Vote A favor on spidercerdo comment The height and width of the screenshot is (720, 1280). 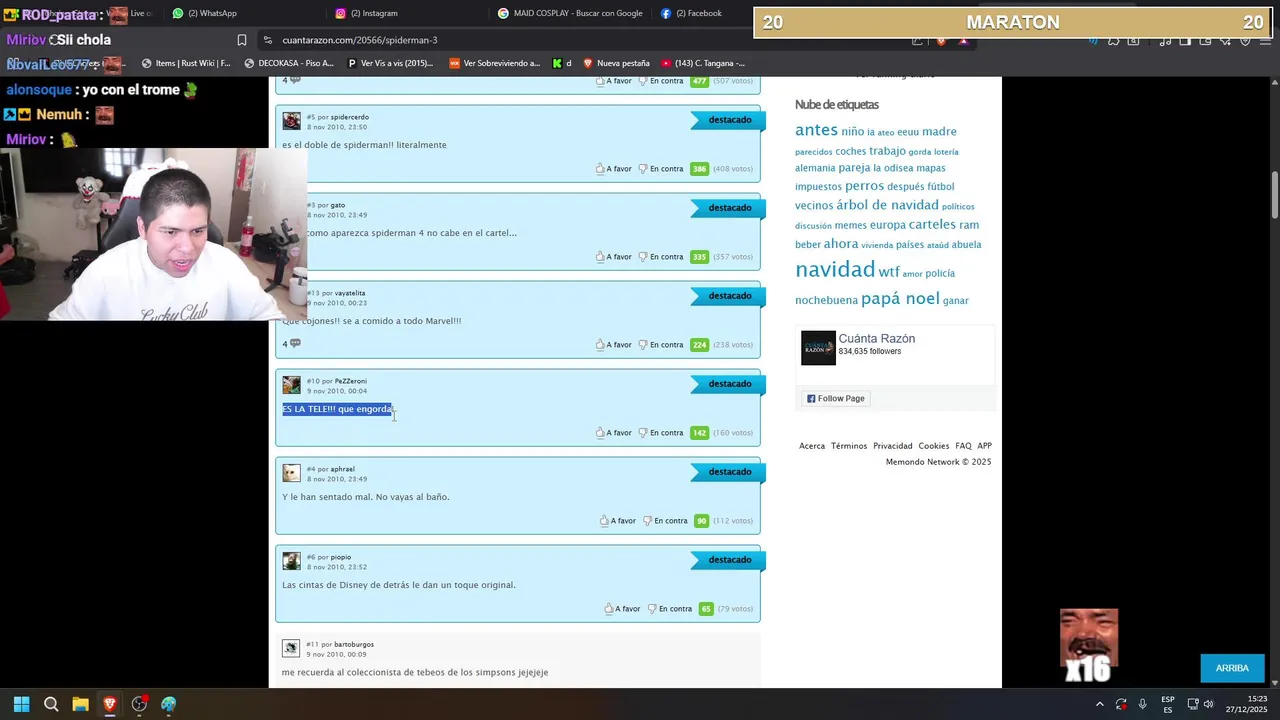pos(614,169)
